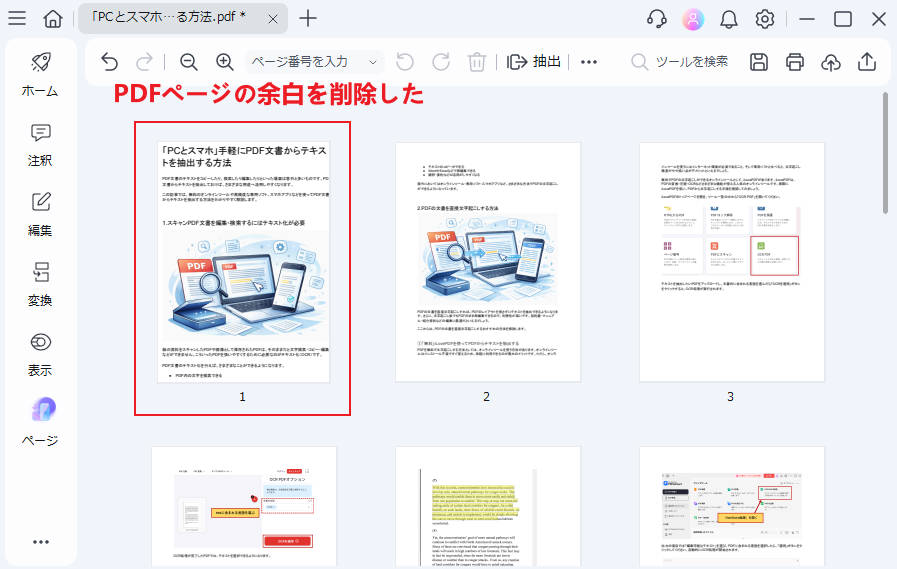Viewport: 897px width, 569px height.
Task: Show more sidebar tools ellipsis
Action: point(41,542)
